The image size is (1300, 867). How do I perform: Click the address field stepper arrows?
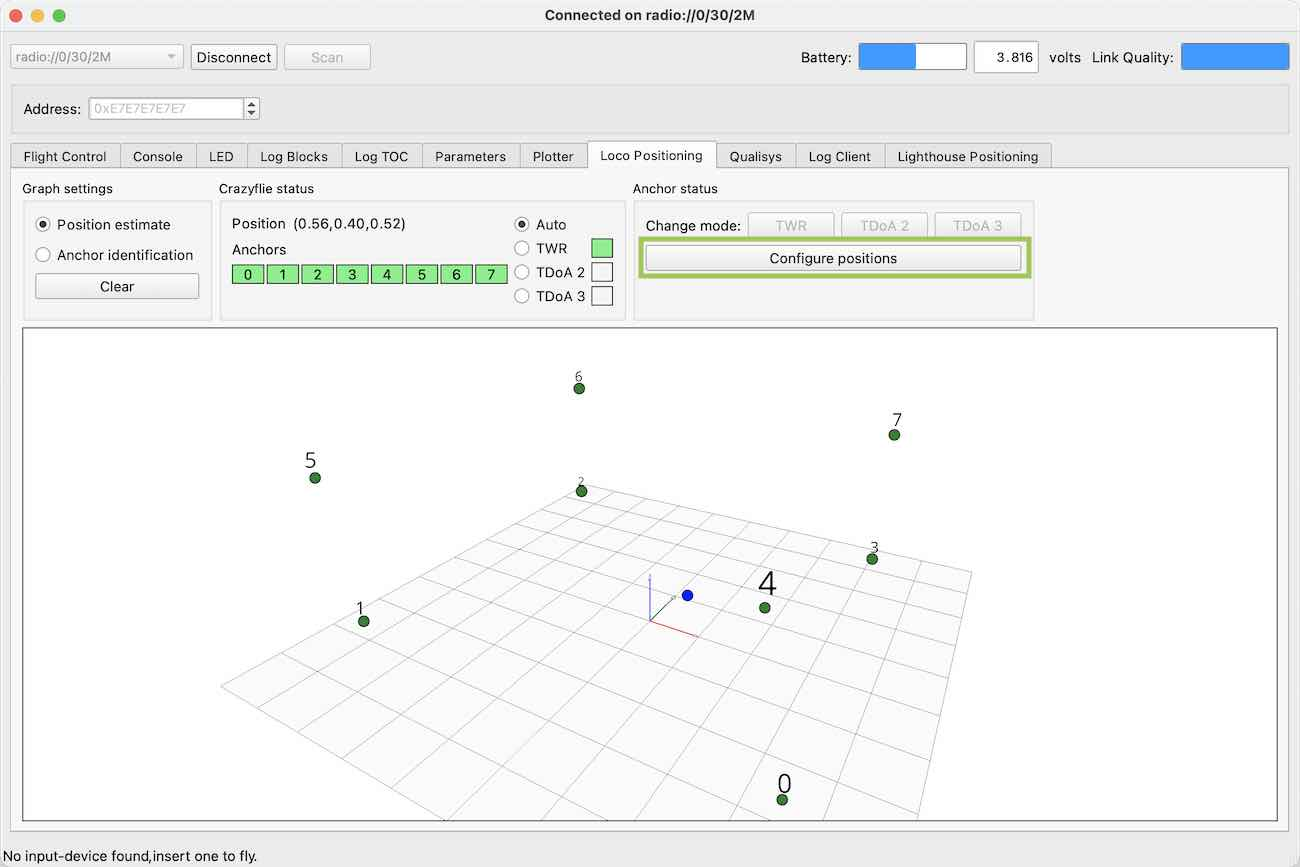pyautogui.click(x=252, y=108)
